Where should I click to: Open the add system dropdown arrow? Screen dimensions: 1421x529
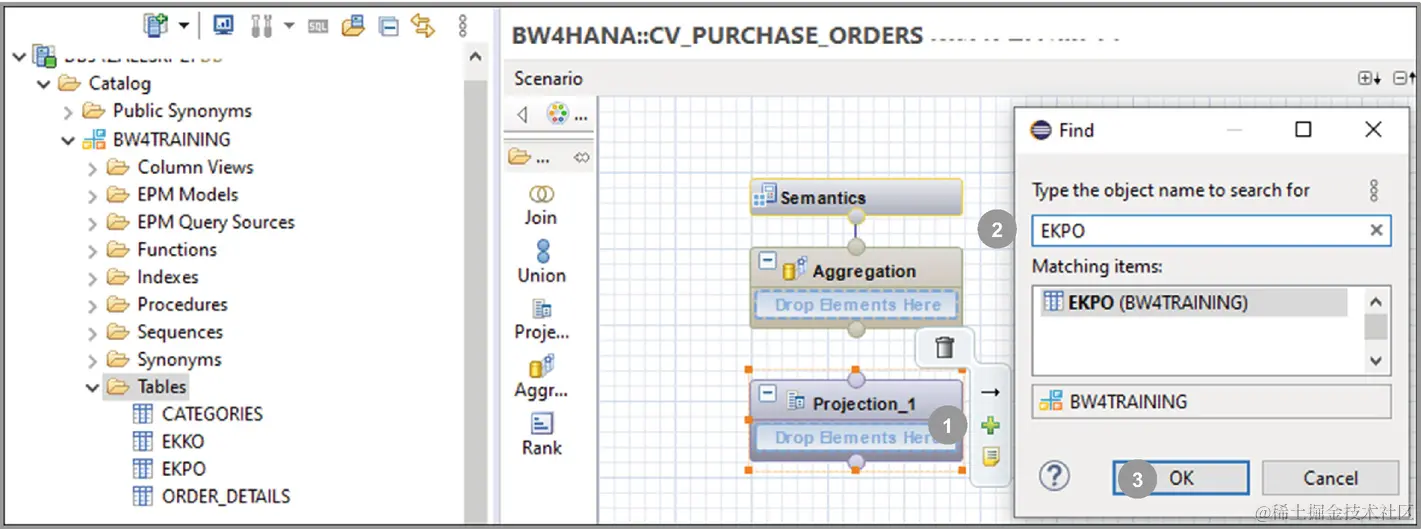tap(183, 26)
